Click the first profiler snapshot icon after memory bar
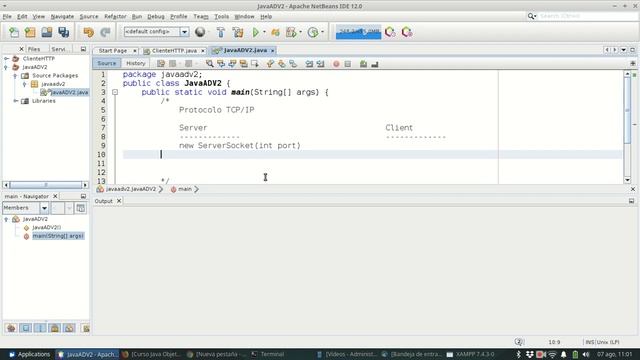Viewport: 640px width, 360px height. (390, 32)
